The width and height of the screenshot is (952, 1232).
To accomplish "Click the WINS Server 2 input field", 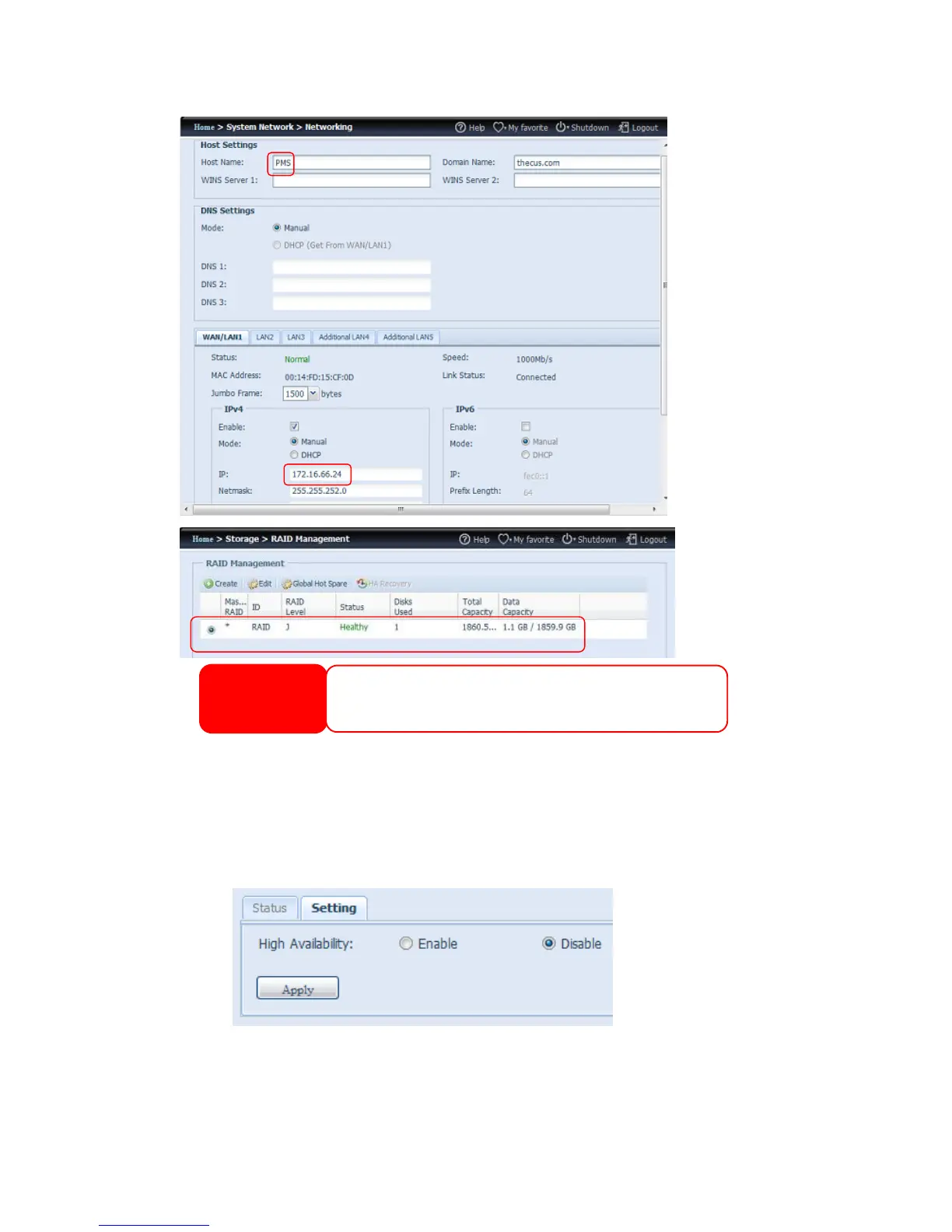I will (587, 180).
